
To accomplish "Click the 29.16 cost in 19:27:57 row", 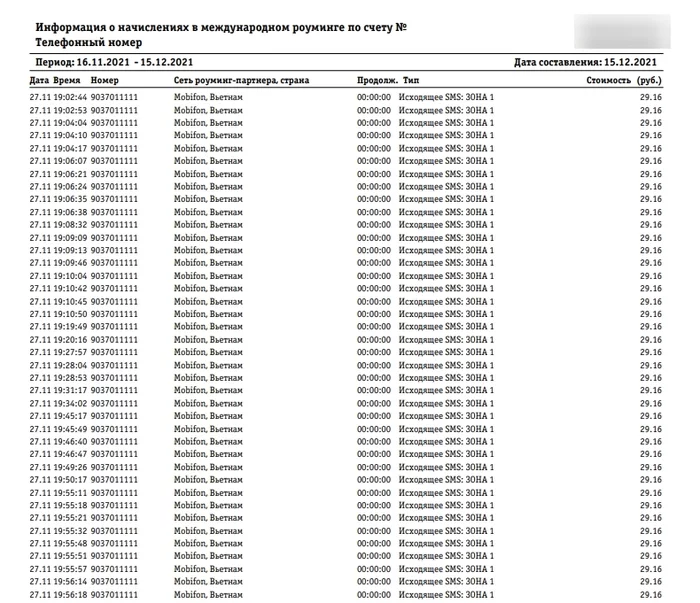I will tap(650, 352).
